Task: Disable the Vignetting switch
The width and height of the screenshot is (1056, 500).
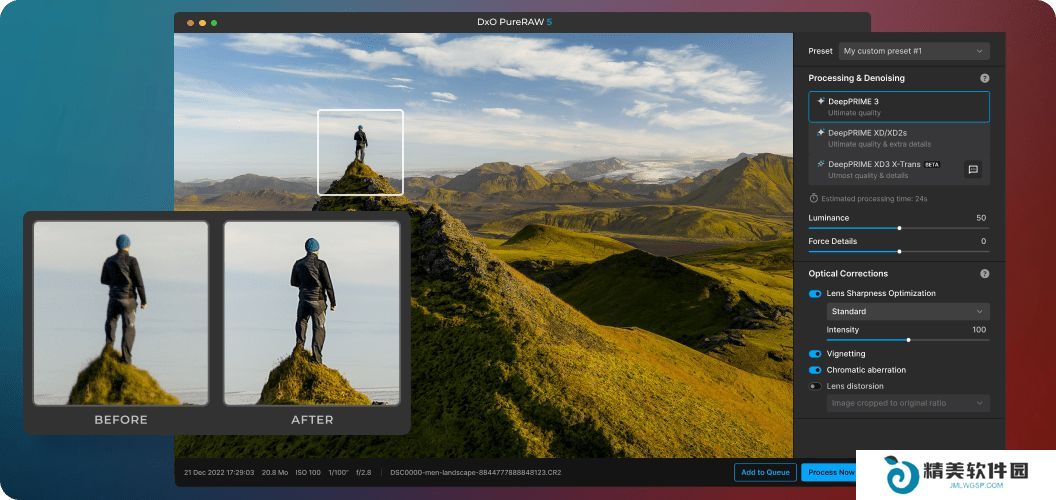Action: pos(815,354)
